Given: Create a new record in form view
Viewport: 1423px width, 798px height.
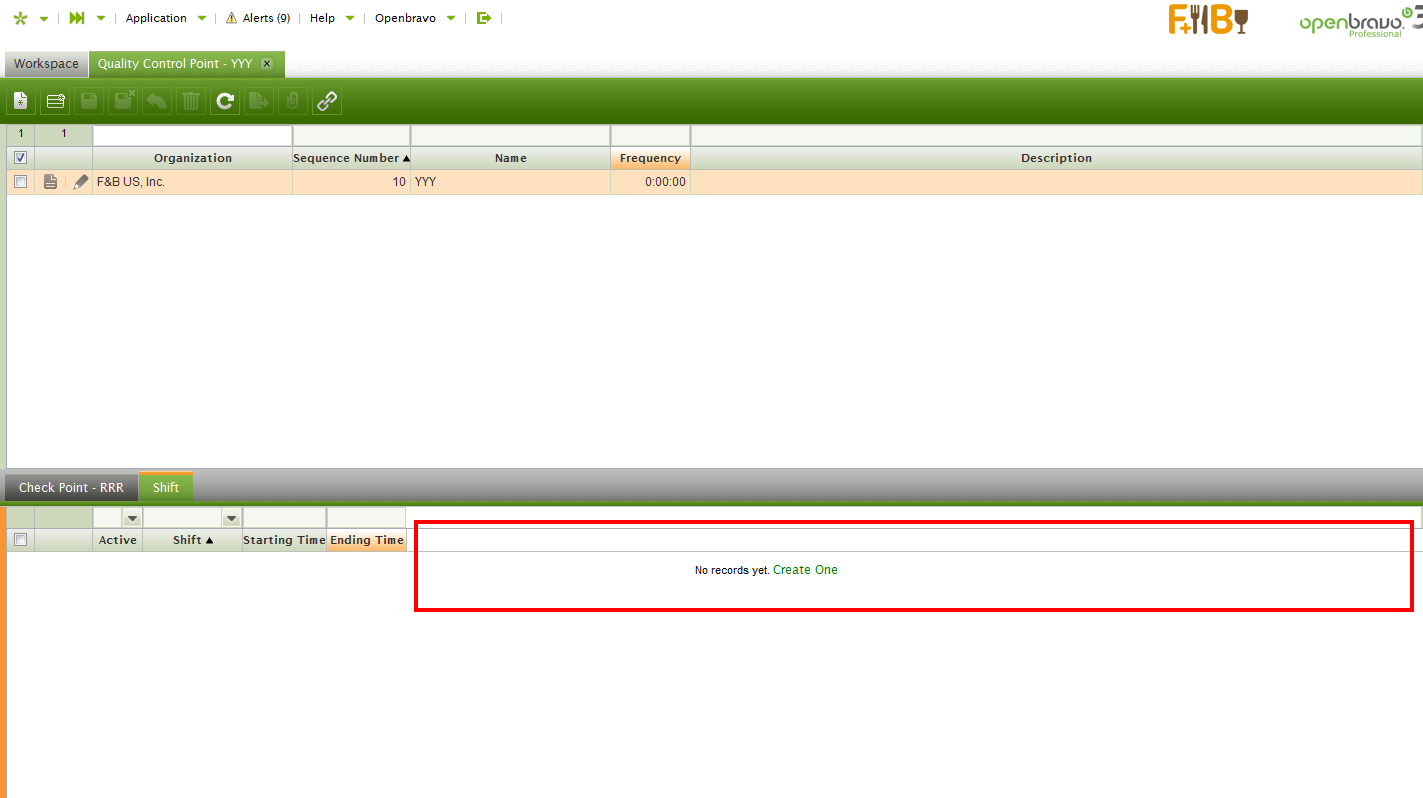Looking at the screenshot, I should [21, 101].
